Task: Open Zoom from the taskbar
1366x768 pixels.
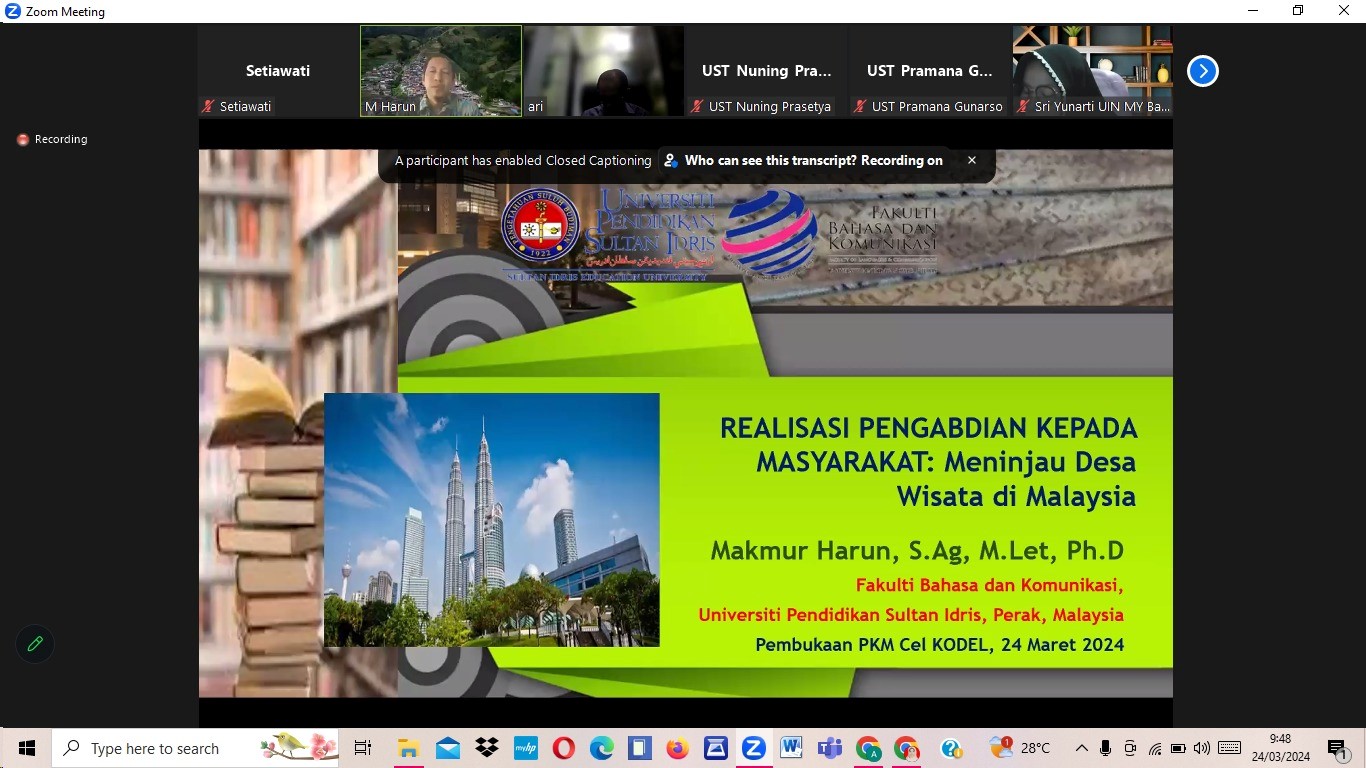Action: pos(753,748)
